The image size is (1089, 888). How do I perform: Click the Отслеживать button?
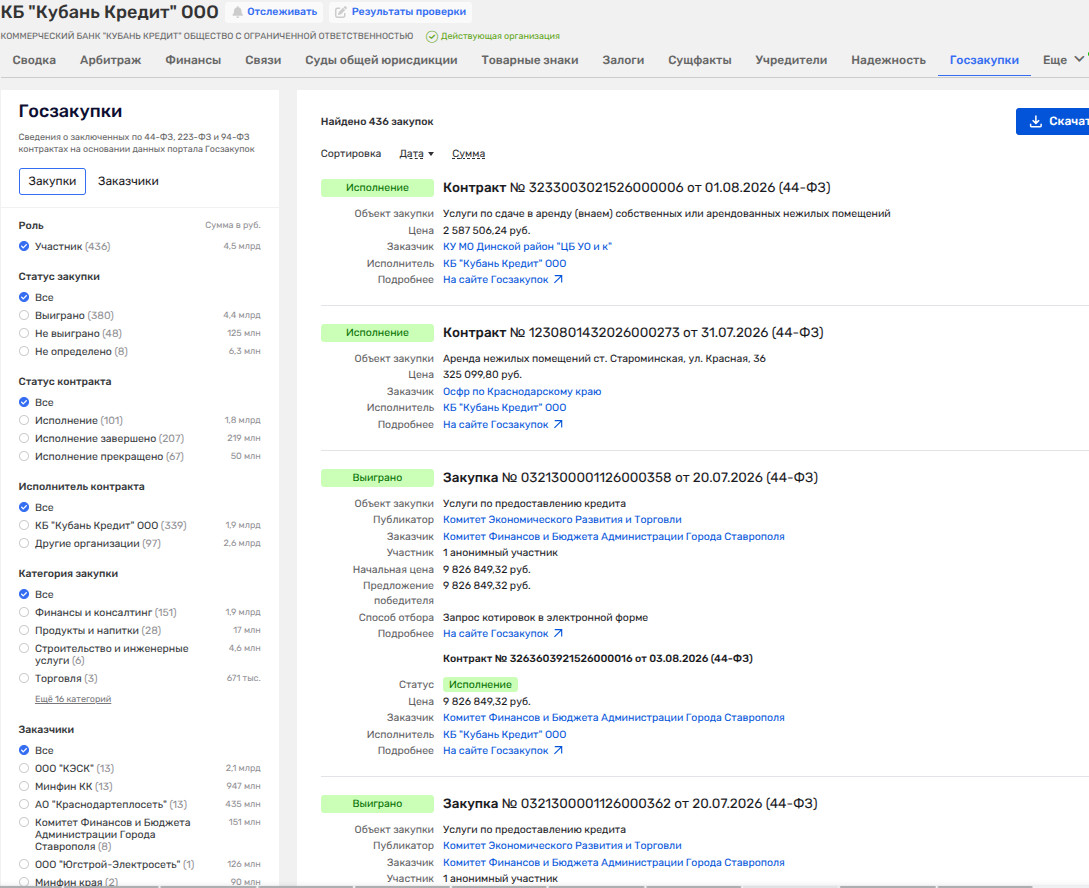[x=274, y=12]
